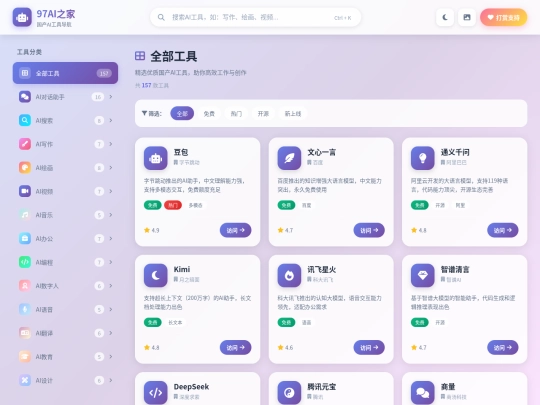Click the DeepSeek code icon

(156, 392)
